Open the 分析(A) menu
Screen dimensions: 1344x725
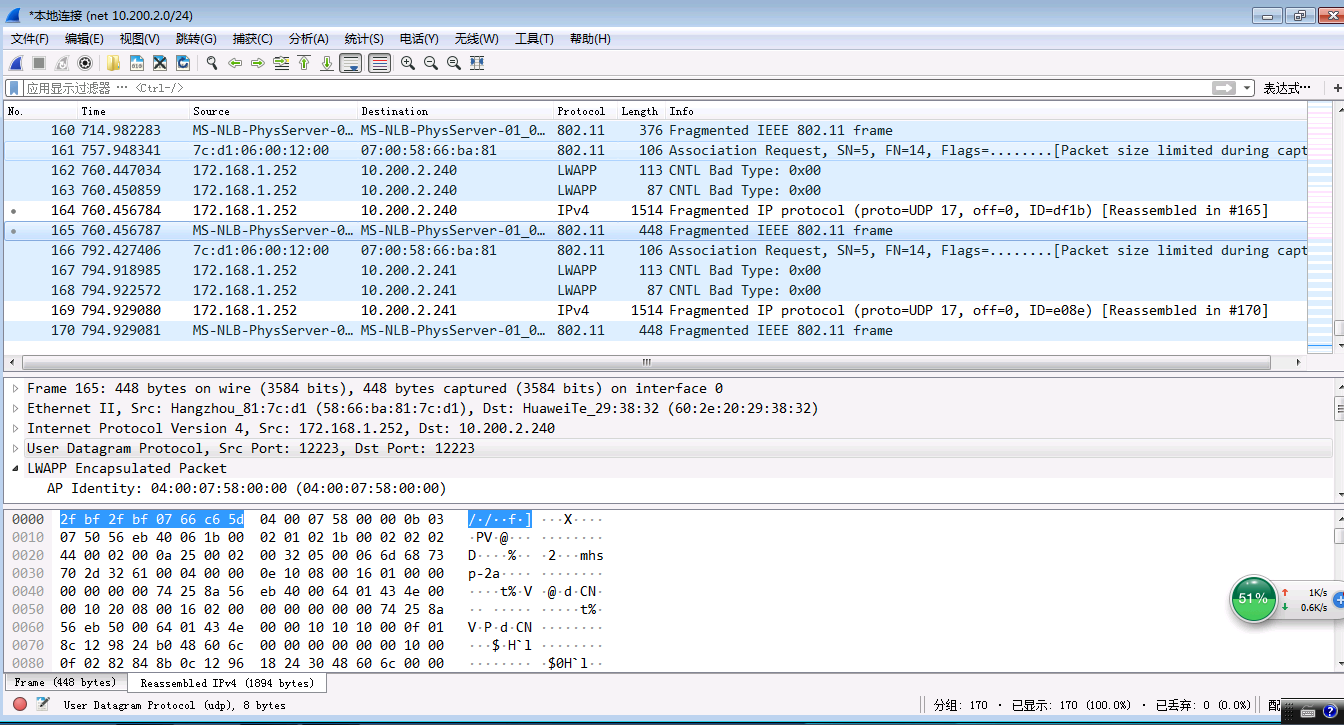tap(308, 39)
